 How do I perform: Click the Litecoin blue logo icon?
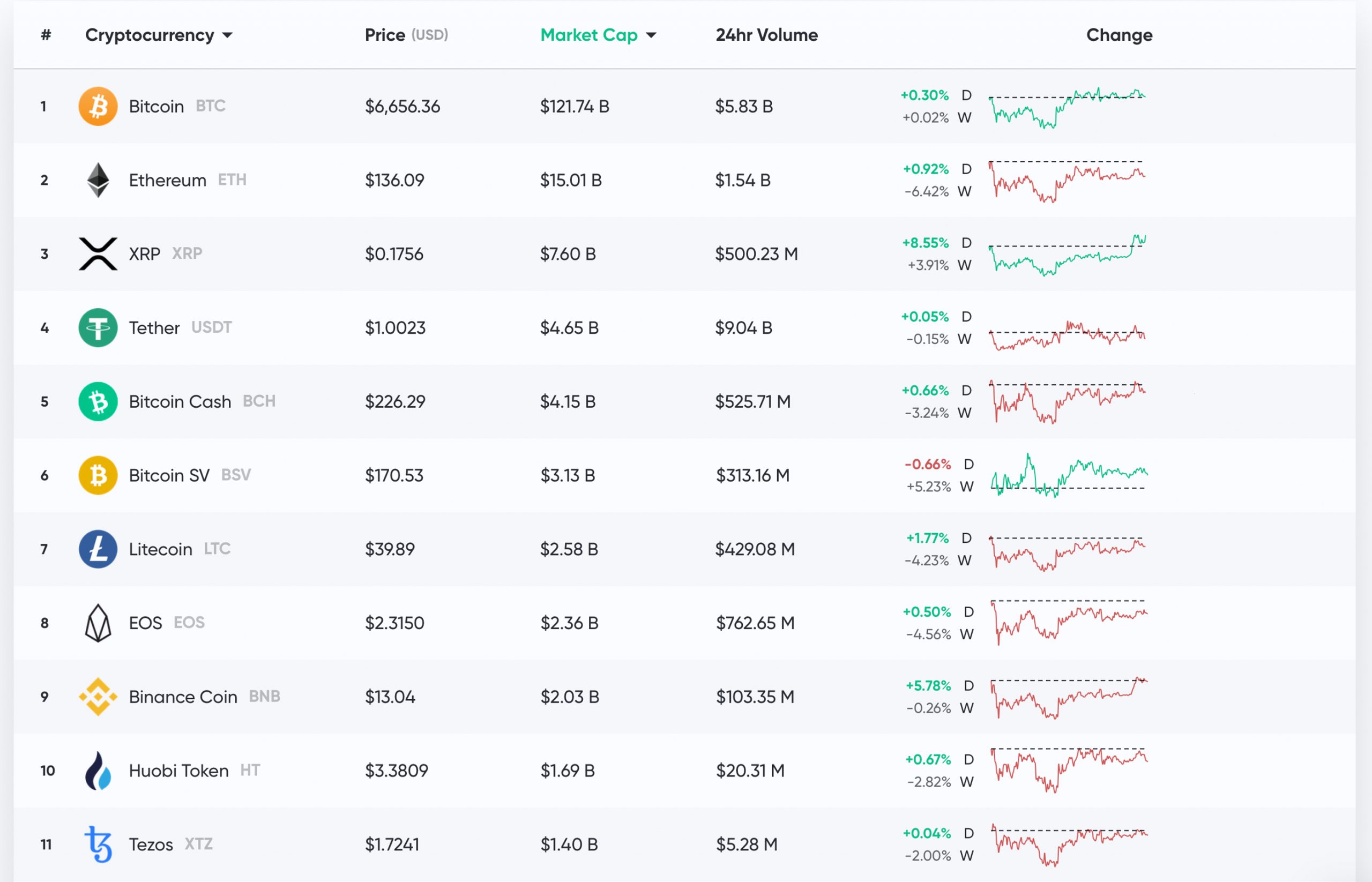(x=98, y=549)
